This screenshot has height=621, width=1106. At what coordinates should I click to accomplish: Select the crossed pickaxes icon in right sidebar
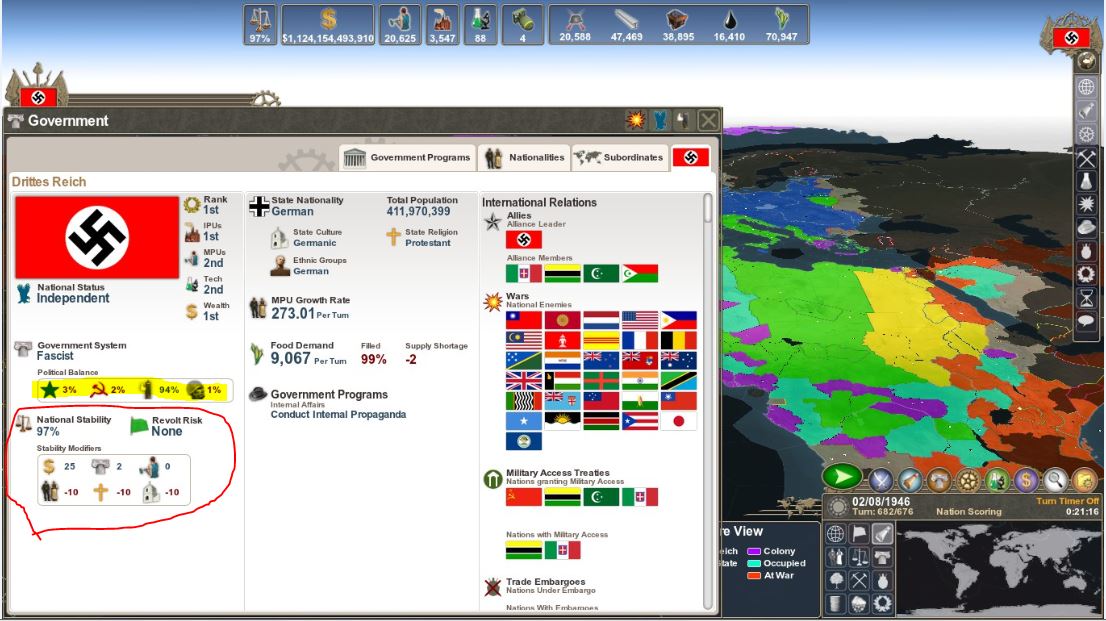coord(1086,158)
